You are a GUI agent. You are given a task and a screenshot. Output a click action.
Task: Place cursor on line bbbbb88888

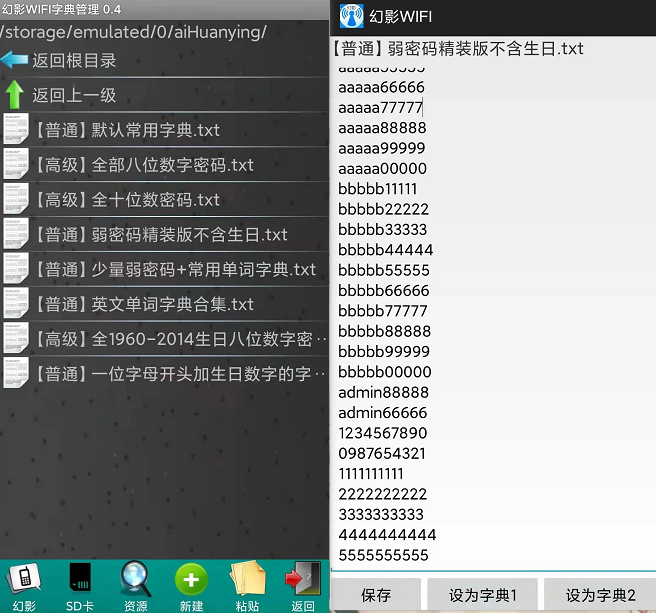tap(384, 331)
